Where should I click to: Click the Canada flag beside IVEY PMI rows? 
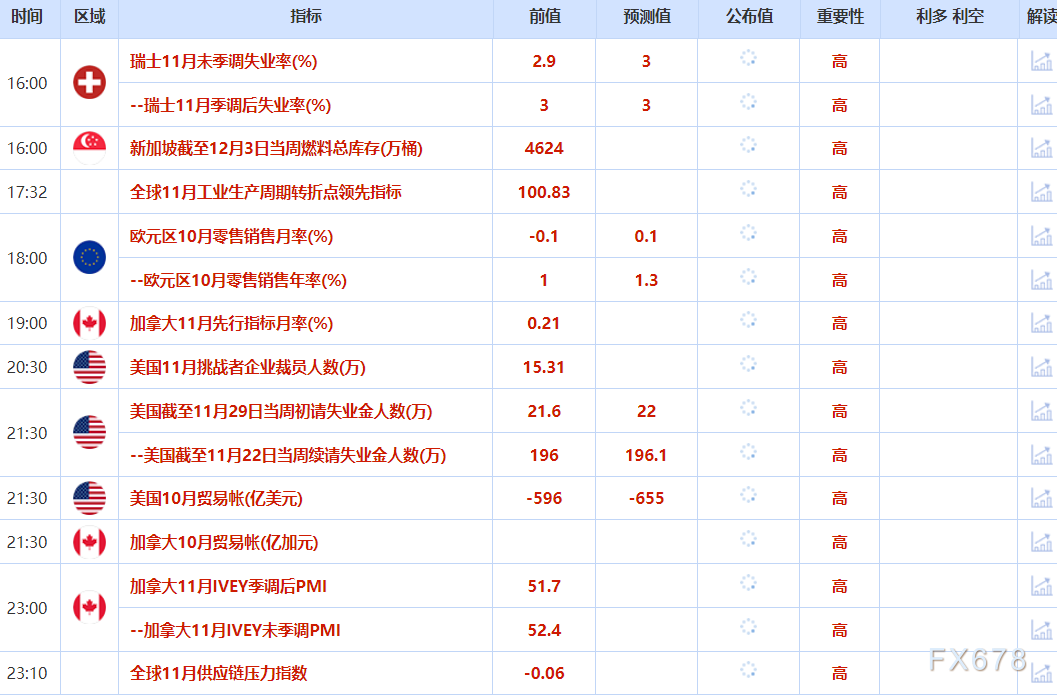tap(89, 607)
